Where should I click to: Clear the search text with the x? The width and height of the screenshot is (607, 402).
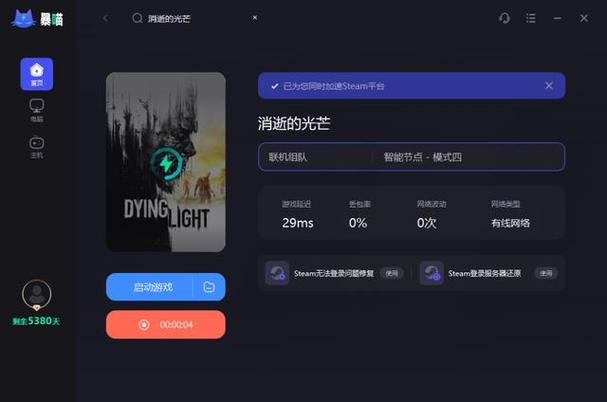click(255, 17)
